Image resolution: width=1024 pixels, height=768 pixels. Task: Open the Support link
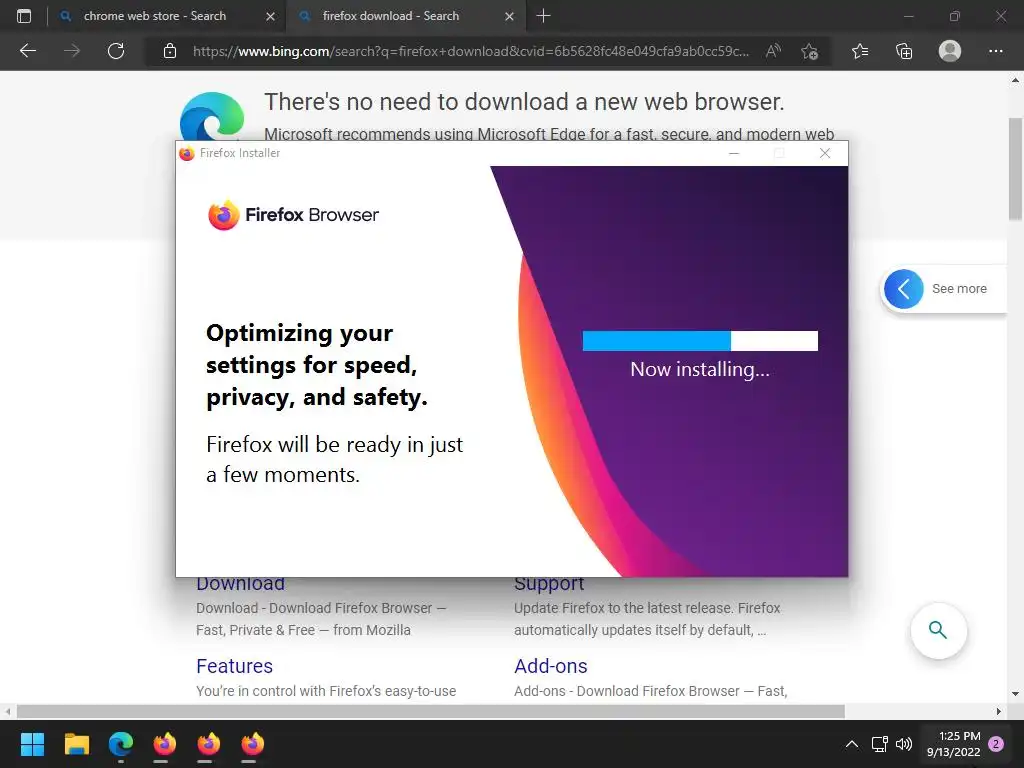coord(549,583)
